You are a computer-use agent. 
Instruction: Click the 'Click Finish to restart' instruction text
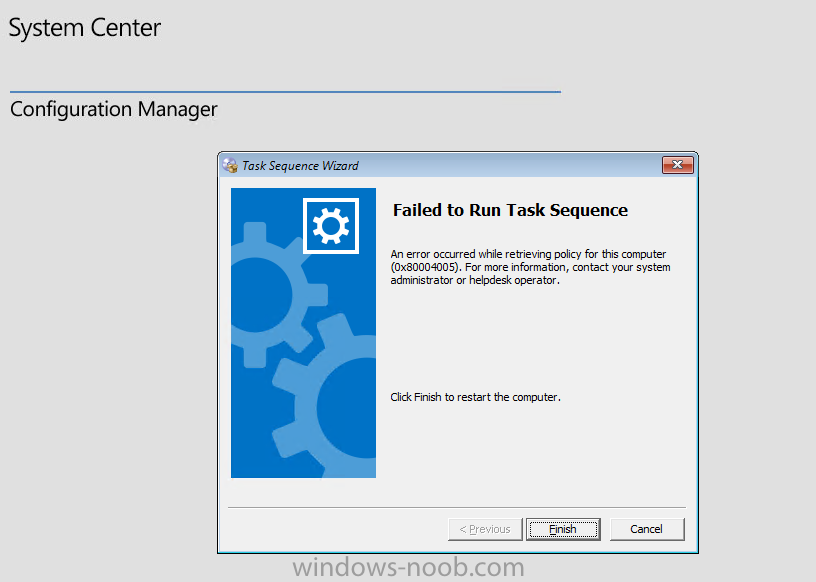[475, 397]
